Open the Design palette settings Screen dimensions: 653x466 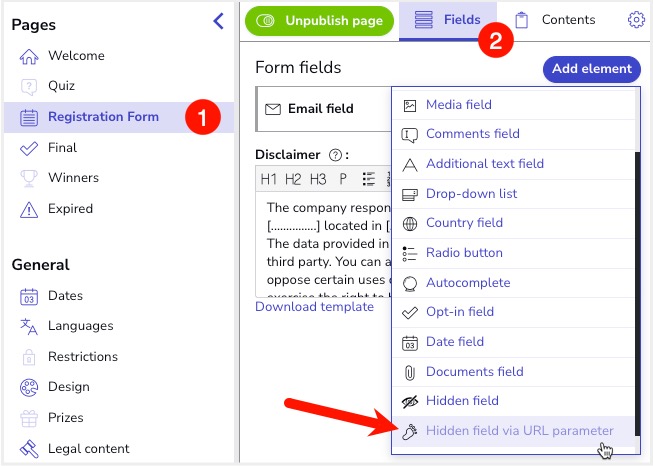pyautogui.click(x=66, y=387)
